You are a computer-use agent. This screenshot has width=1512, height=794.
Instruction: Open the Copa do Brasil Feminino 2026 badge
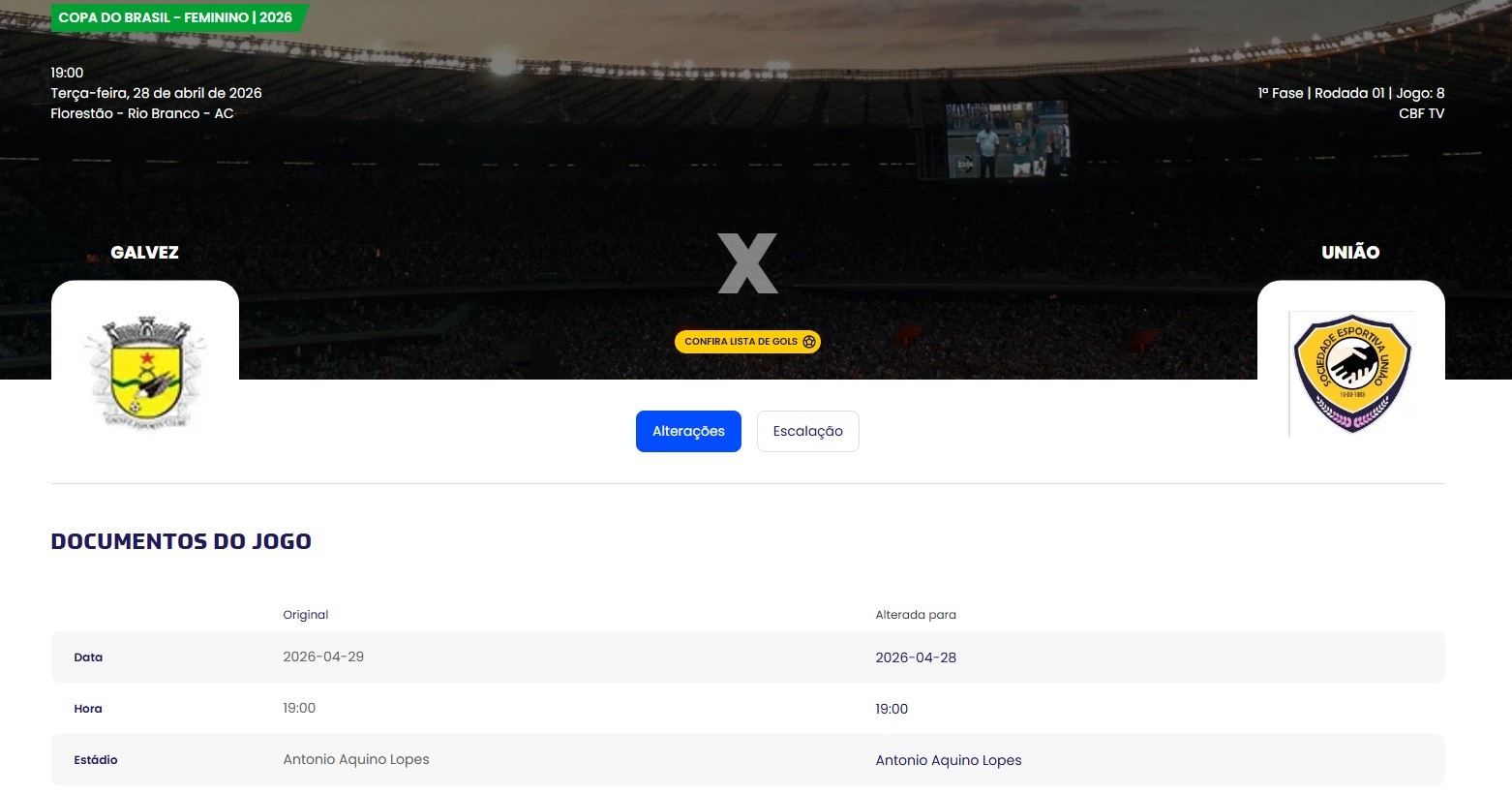177,16
